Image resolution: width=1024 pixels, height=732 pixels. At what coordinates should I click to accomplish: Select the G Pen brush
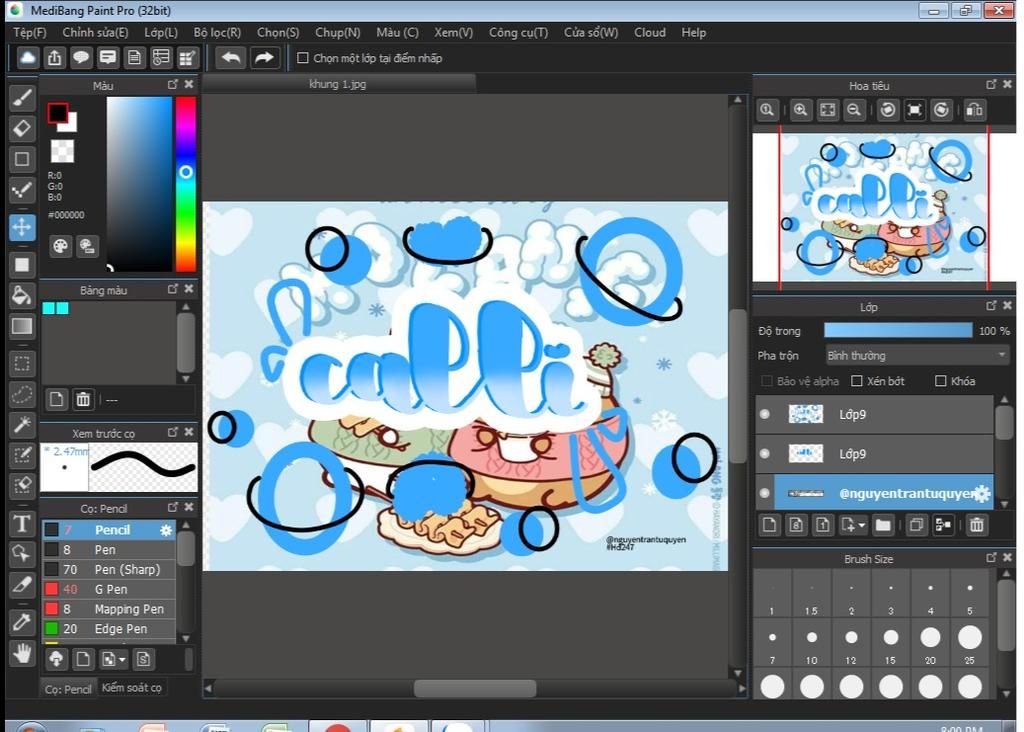coord(109,589)
